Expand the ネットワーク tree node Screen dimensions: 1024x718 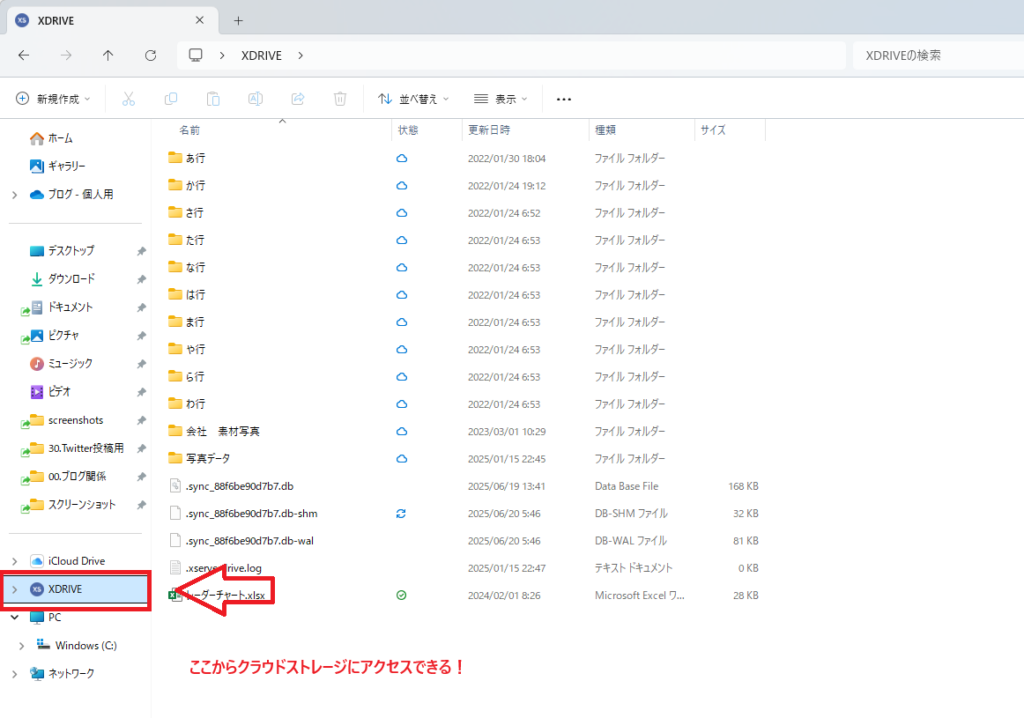(x=14, y=674)
